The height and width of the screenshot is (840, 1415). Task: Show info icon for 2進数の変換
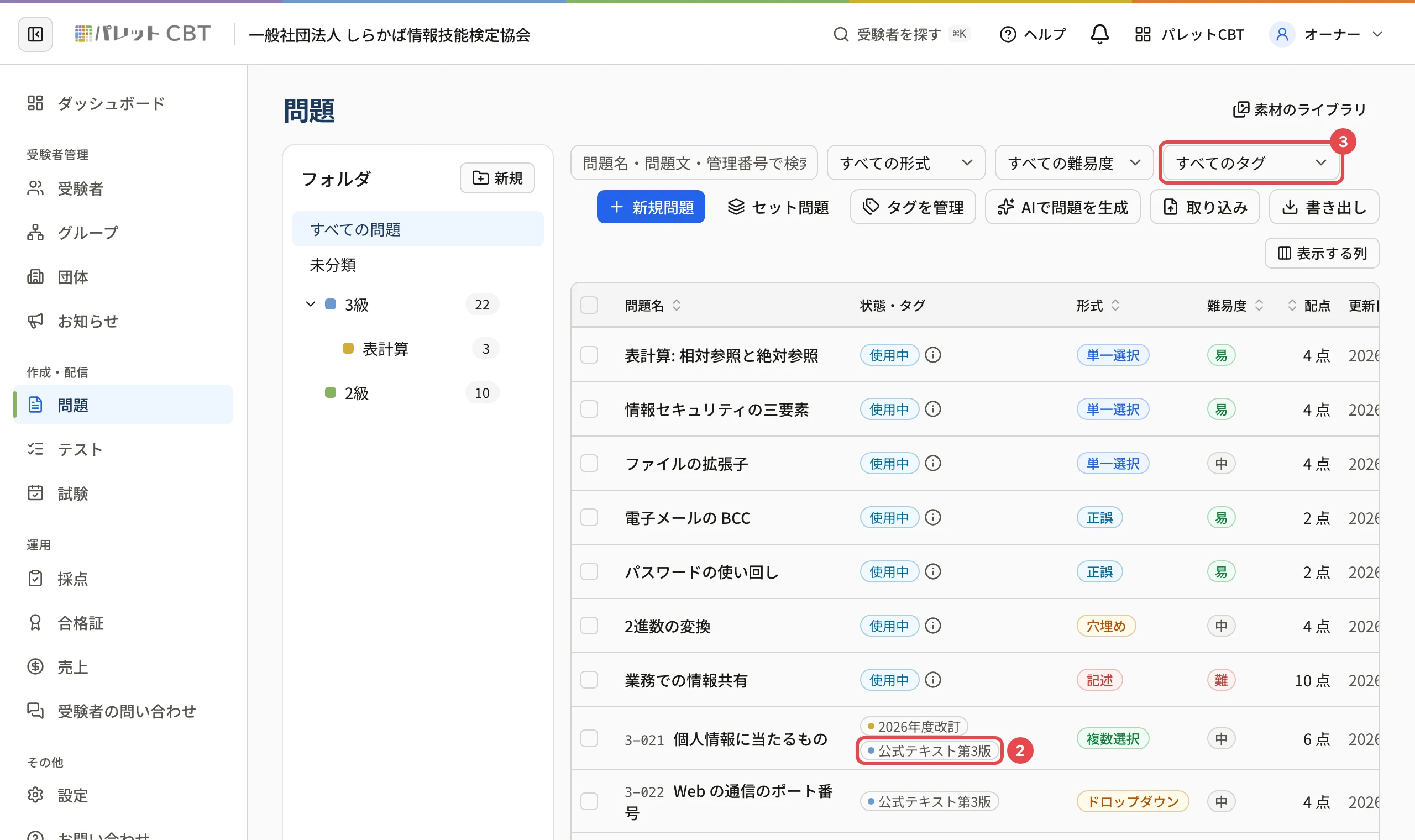click(933, 626)
